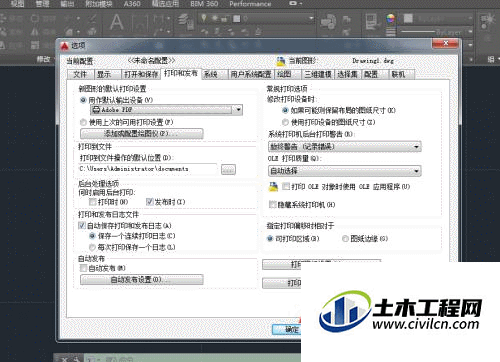
Task: Toggle 自动保存打印和发布日志 checkbox
Action: tap(82, 226)
